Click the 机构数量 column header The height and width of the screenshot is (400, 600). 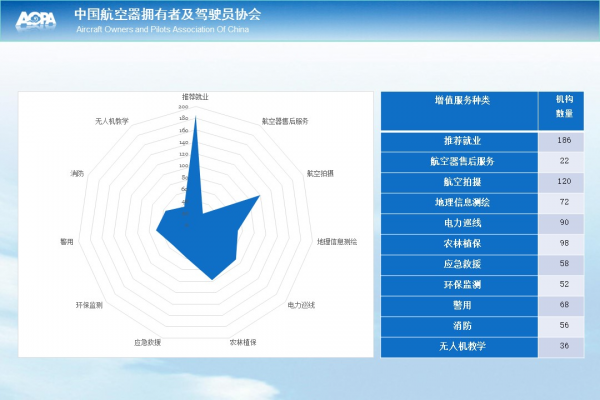tap(564, 106)
